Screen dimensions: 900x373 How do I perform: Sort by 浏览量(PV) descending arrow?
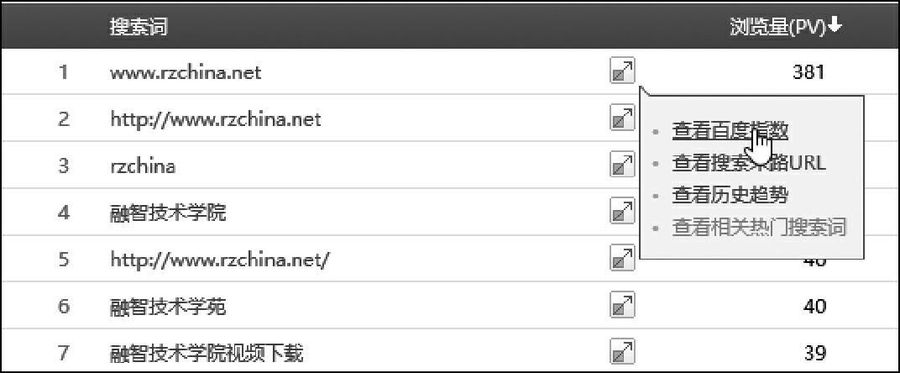tap(835, 25)
